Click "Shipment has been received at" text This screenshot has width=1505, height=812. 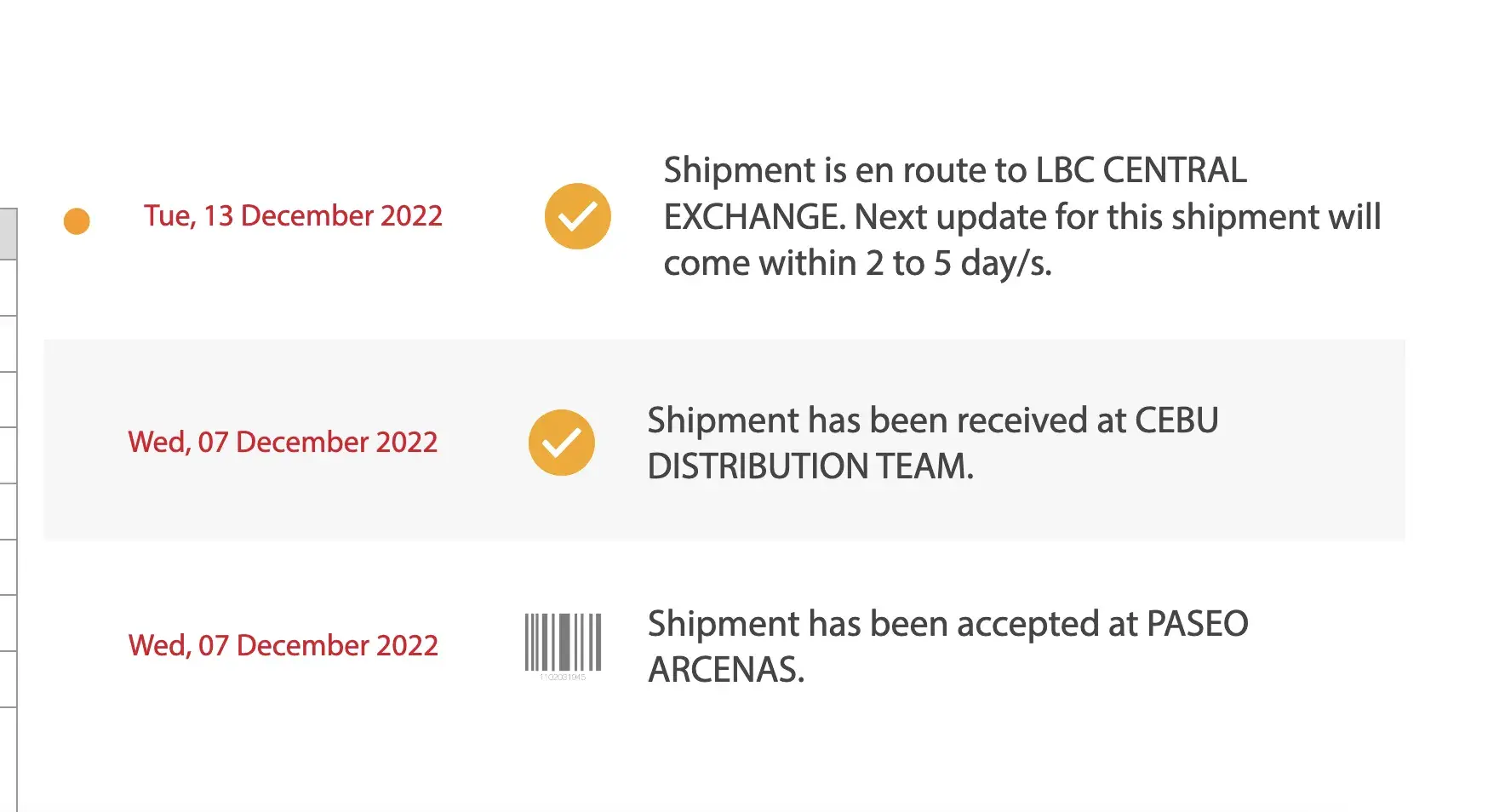[882, 421]
